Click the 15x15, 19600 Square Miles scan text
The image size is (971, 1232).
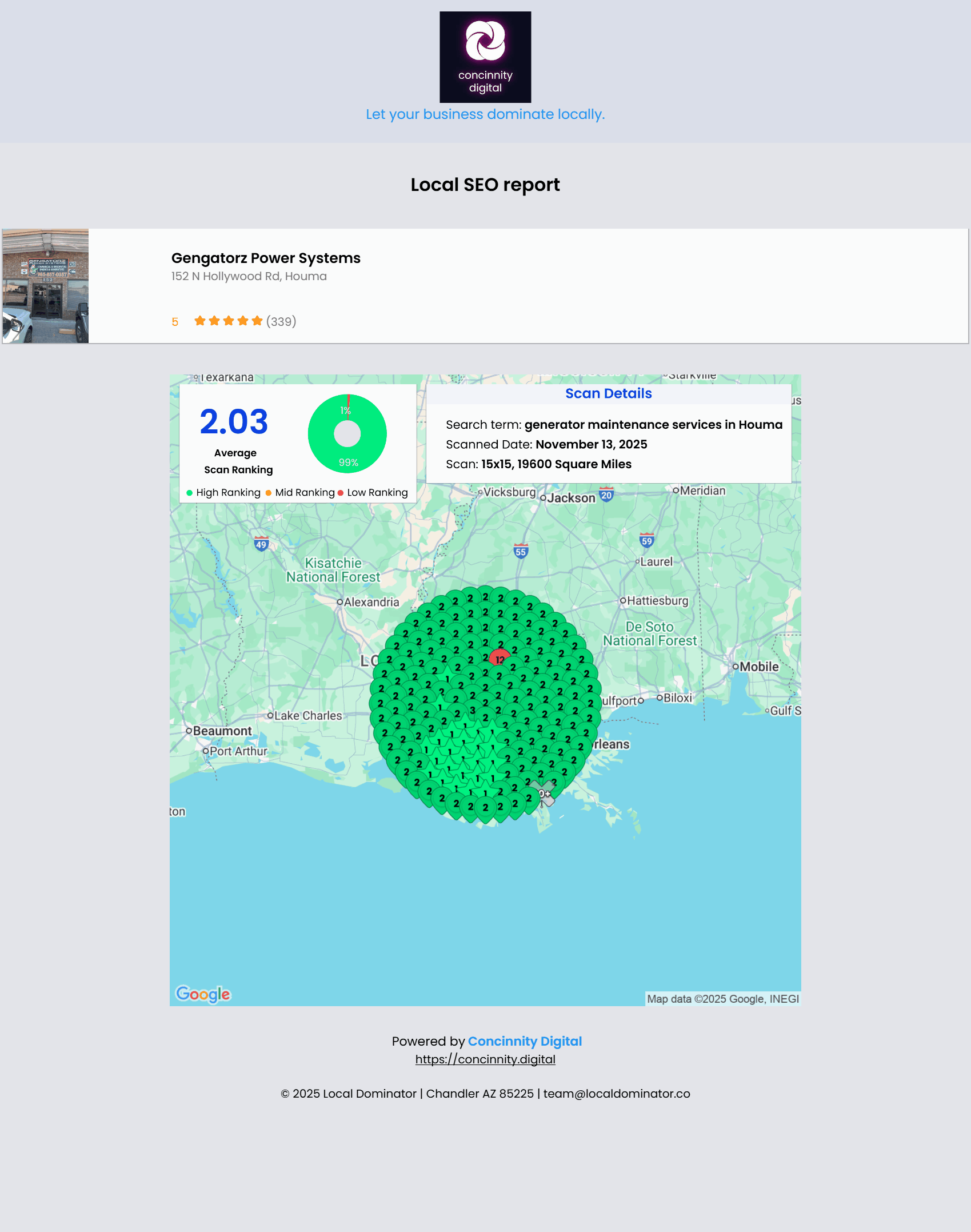(556, 464)
